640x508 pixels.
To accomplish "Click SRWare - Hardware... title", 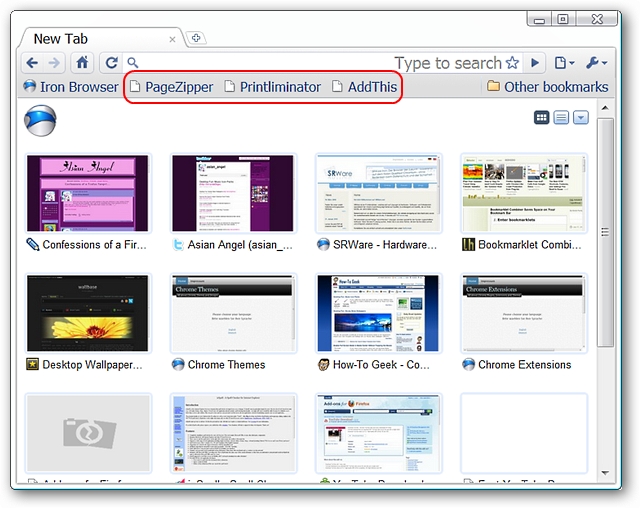I will (385, 245).
